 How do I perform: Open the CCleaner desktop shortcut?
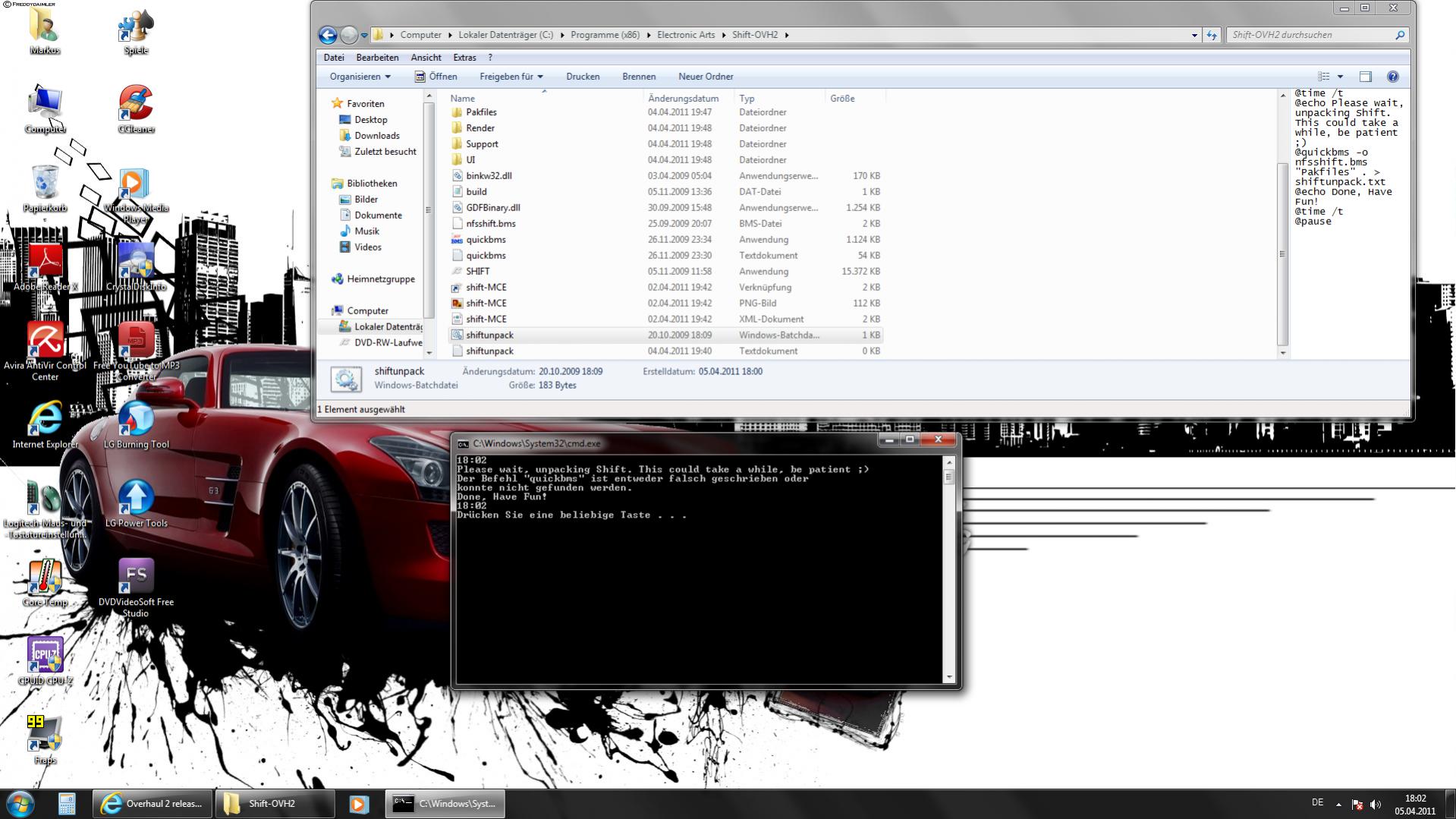click(x=136, y=109)
